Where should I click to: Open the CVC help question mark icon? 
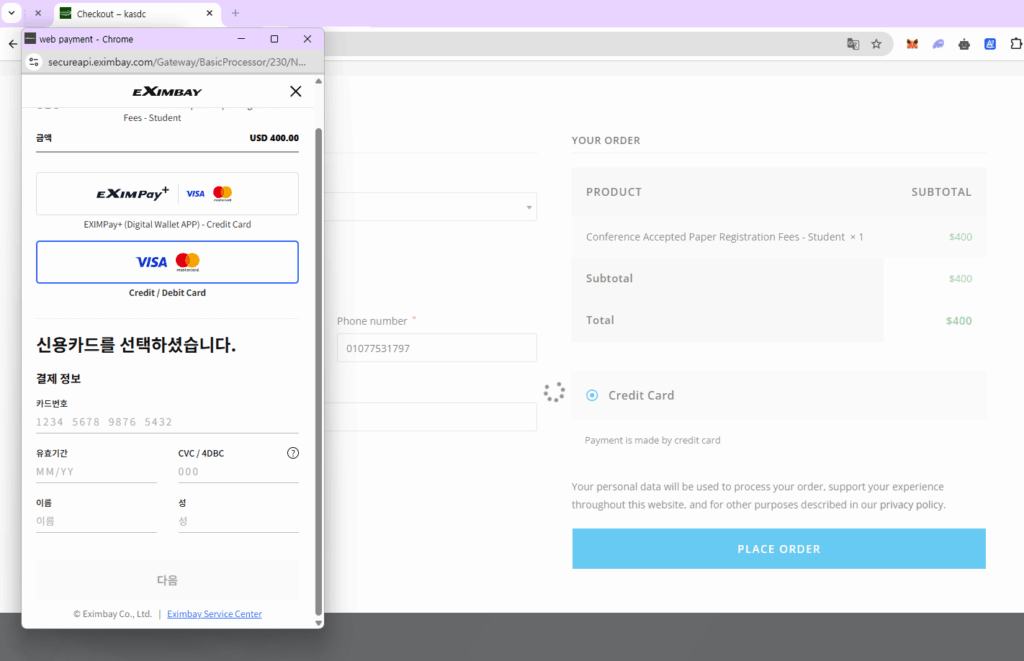pyautogui.click(x=293, y=453)
